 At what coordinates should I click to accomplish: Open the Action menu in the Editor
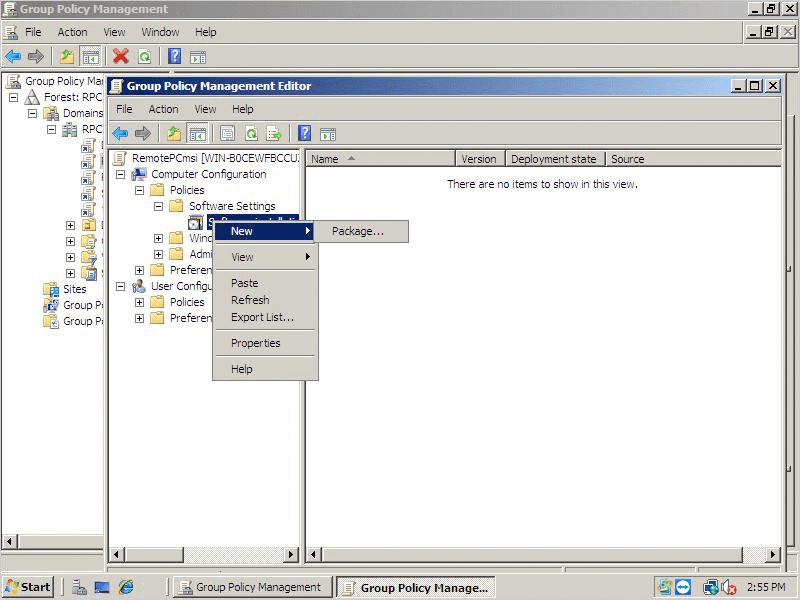point(163,109)
